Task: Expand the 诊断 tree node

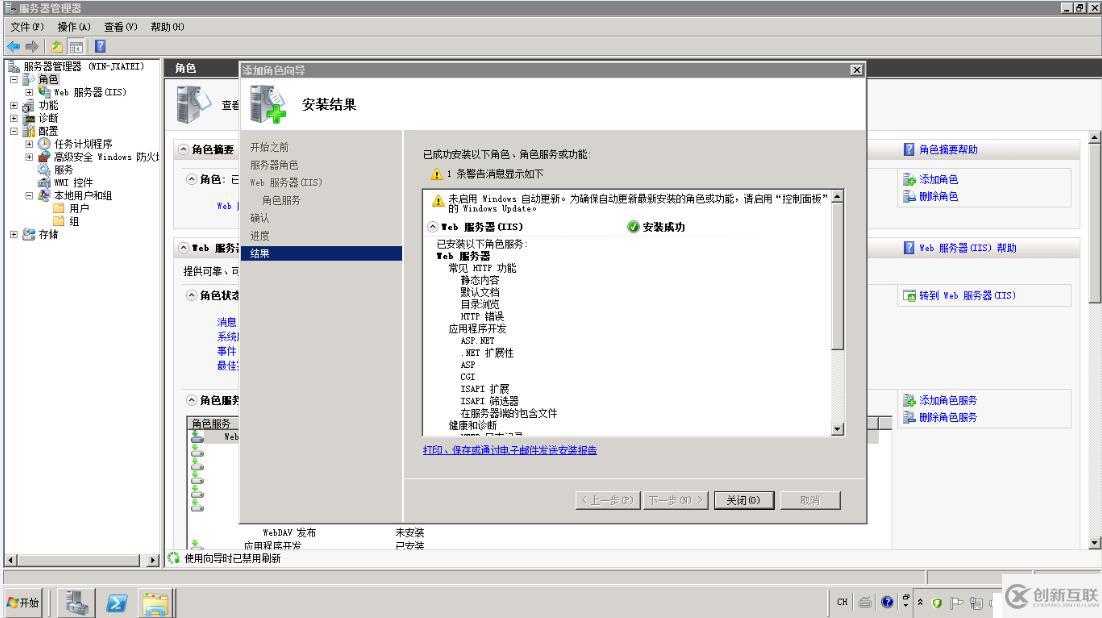Action: [13, 118]
